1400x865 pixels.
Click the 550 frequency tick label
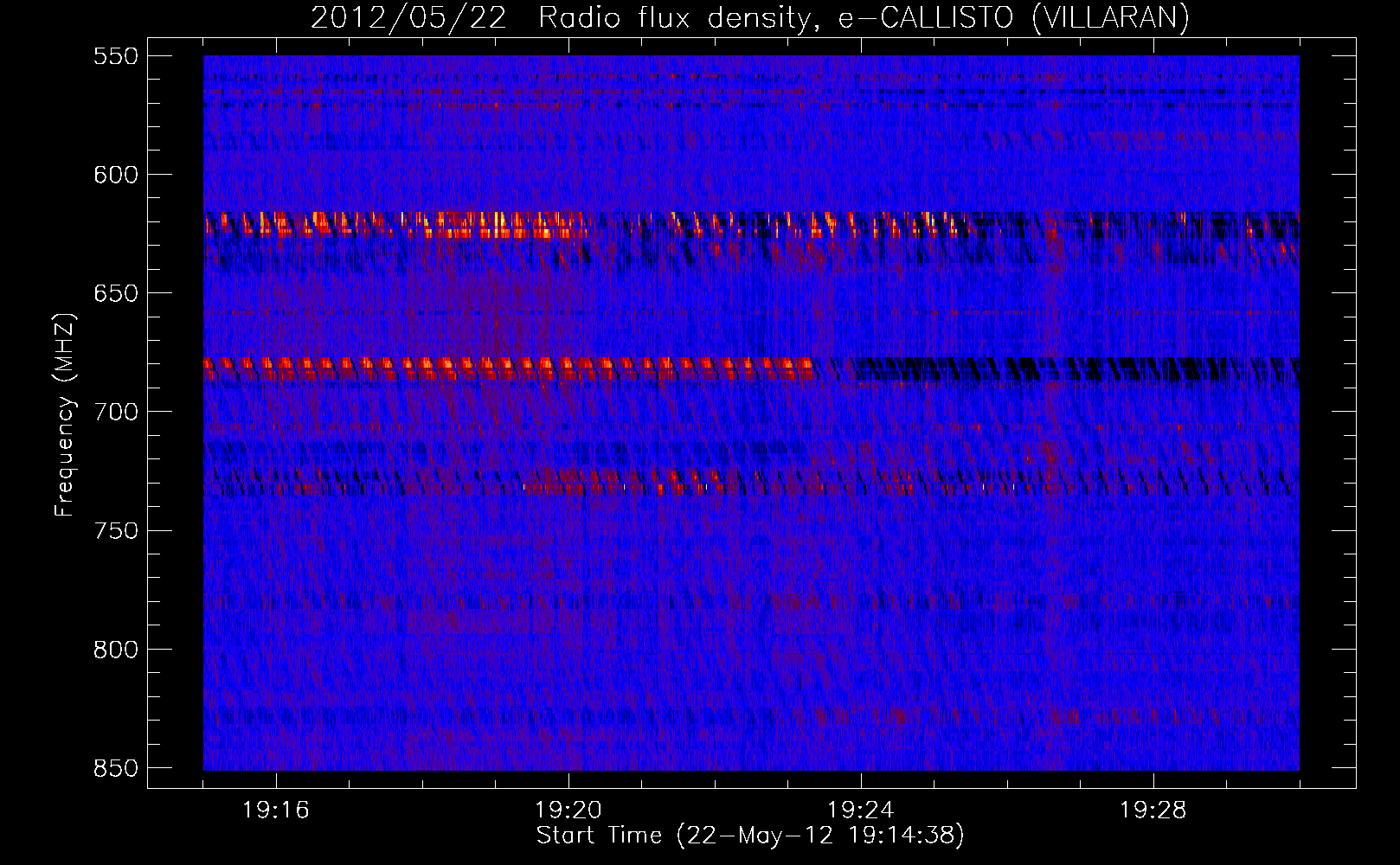click(116, 56)
